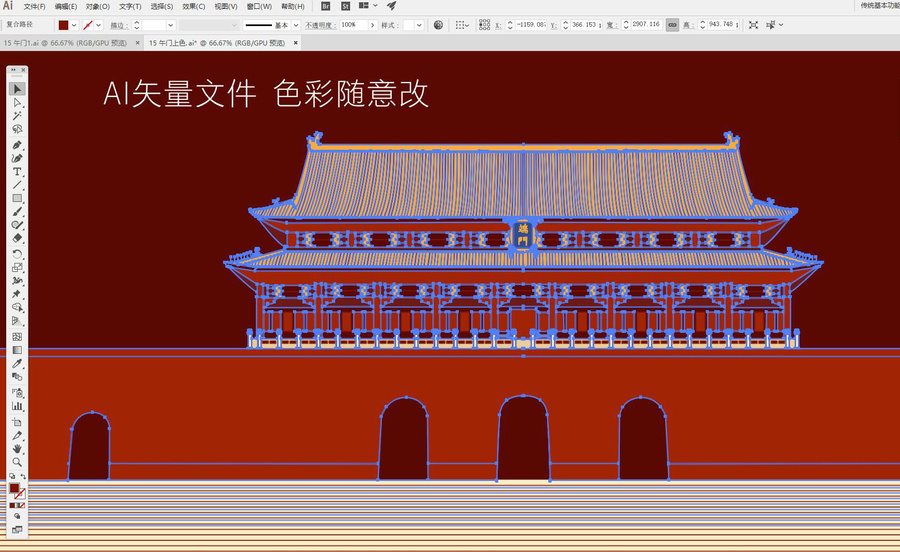Close the 15 午门上色.ai document tab
Screen dimensions: 900x552
[296, 42]
